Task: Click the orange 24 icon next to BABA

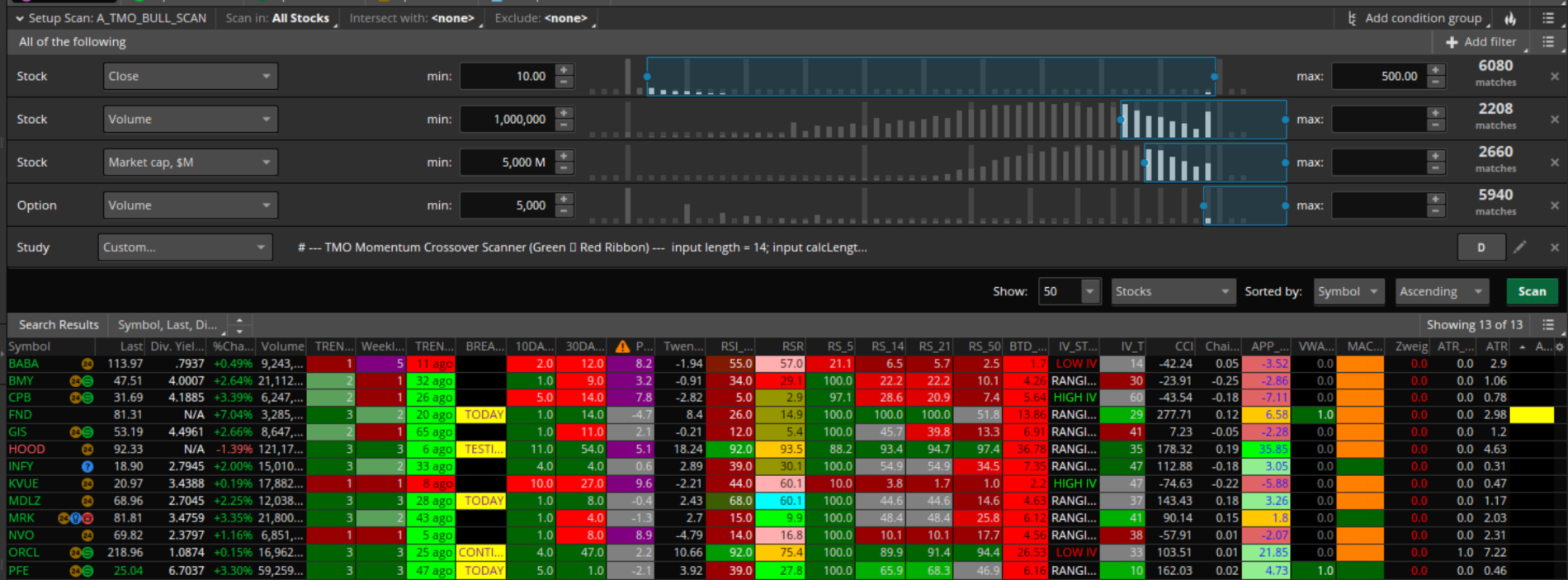Action: tap(87, 364)
